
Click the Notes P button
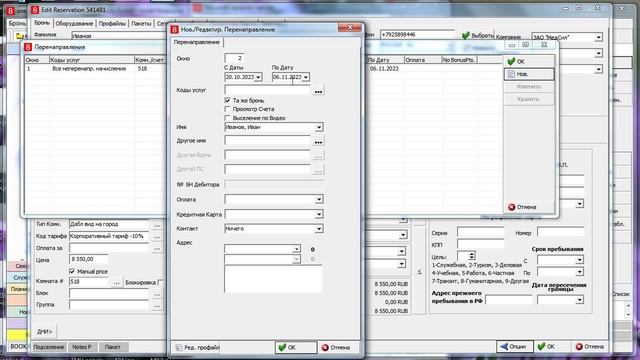pos(82,347)
